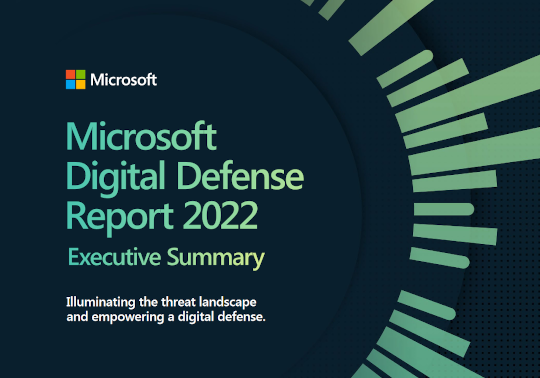Select the yellow square in the Microsoft logo

(x=81, y=85)
